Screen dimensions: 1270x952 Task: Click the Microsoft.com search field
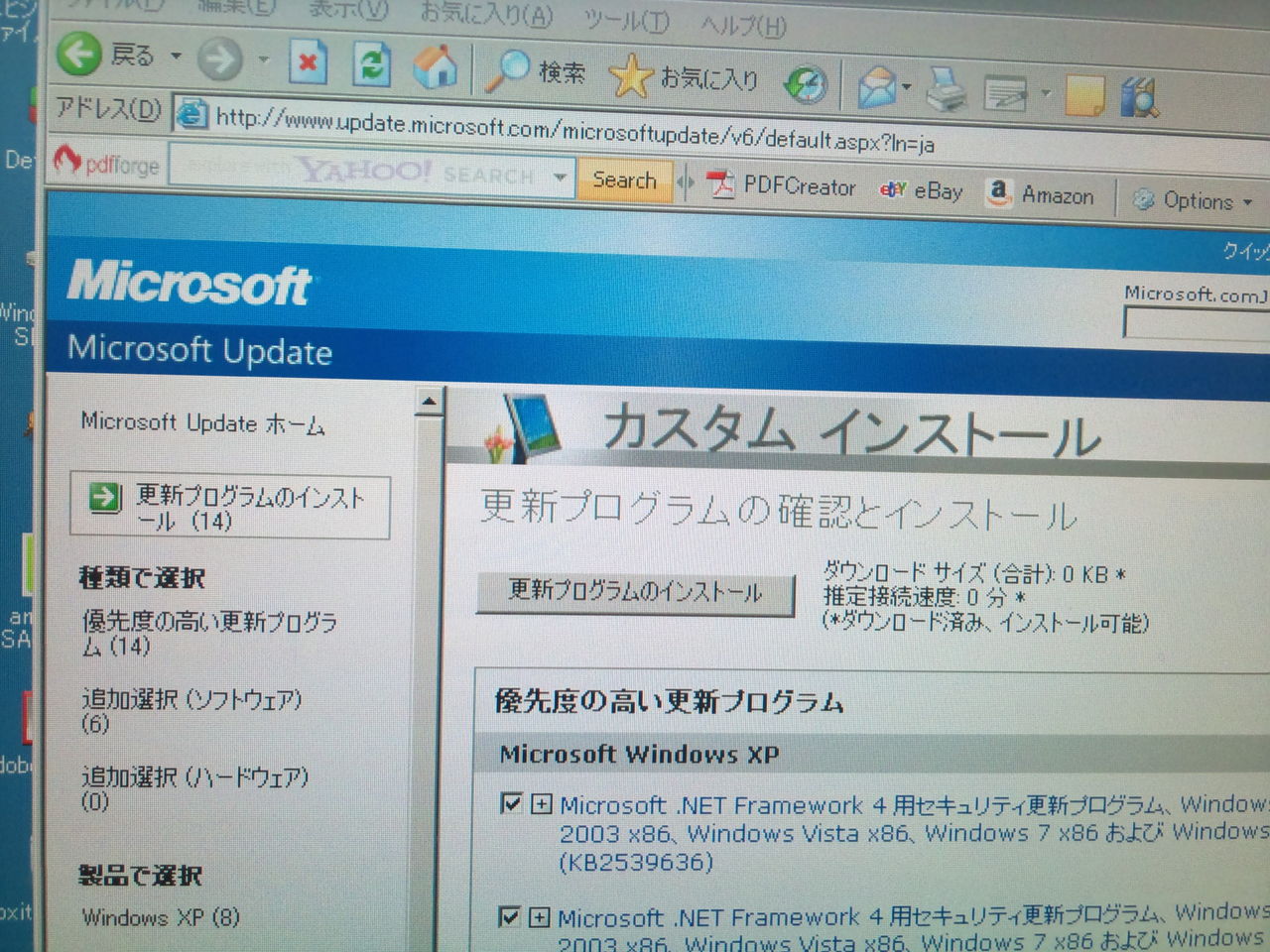(1196, 323)
